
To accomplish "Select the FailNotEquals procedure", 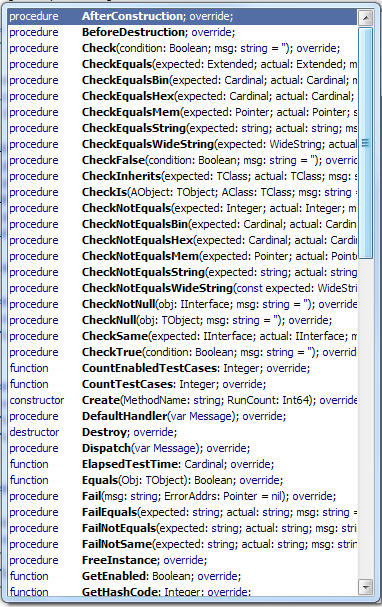I will 182,528.
